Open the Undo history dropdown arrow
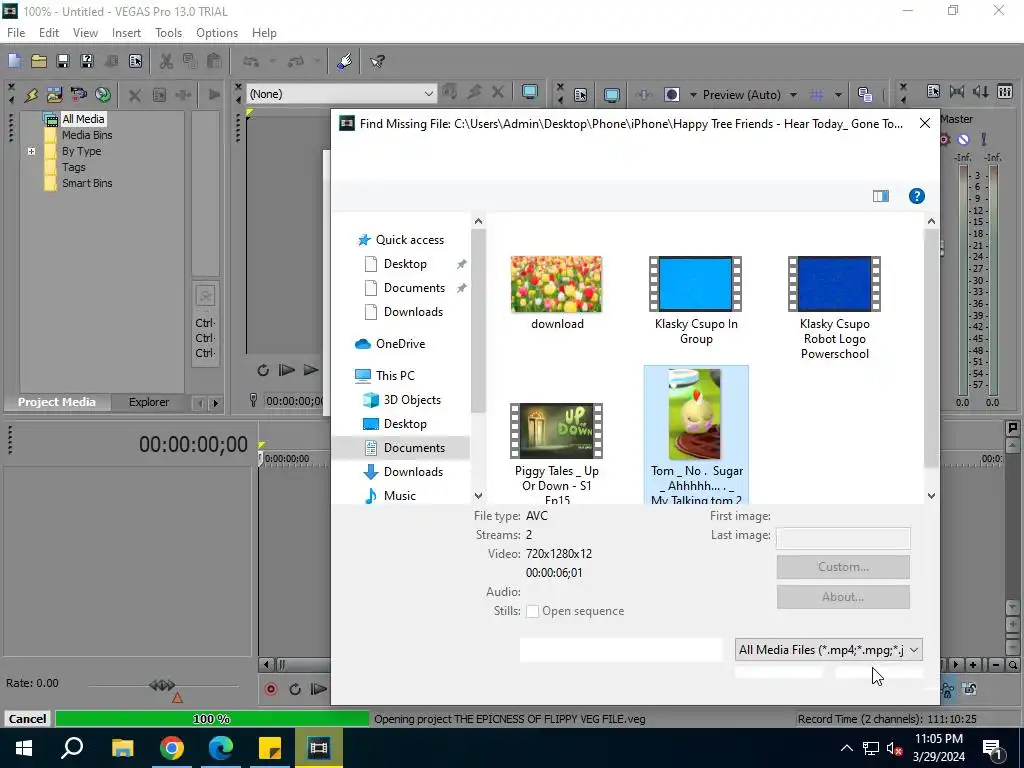 click(272, 61)
